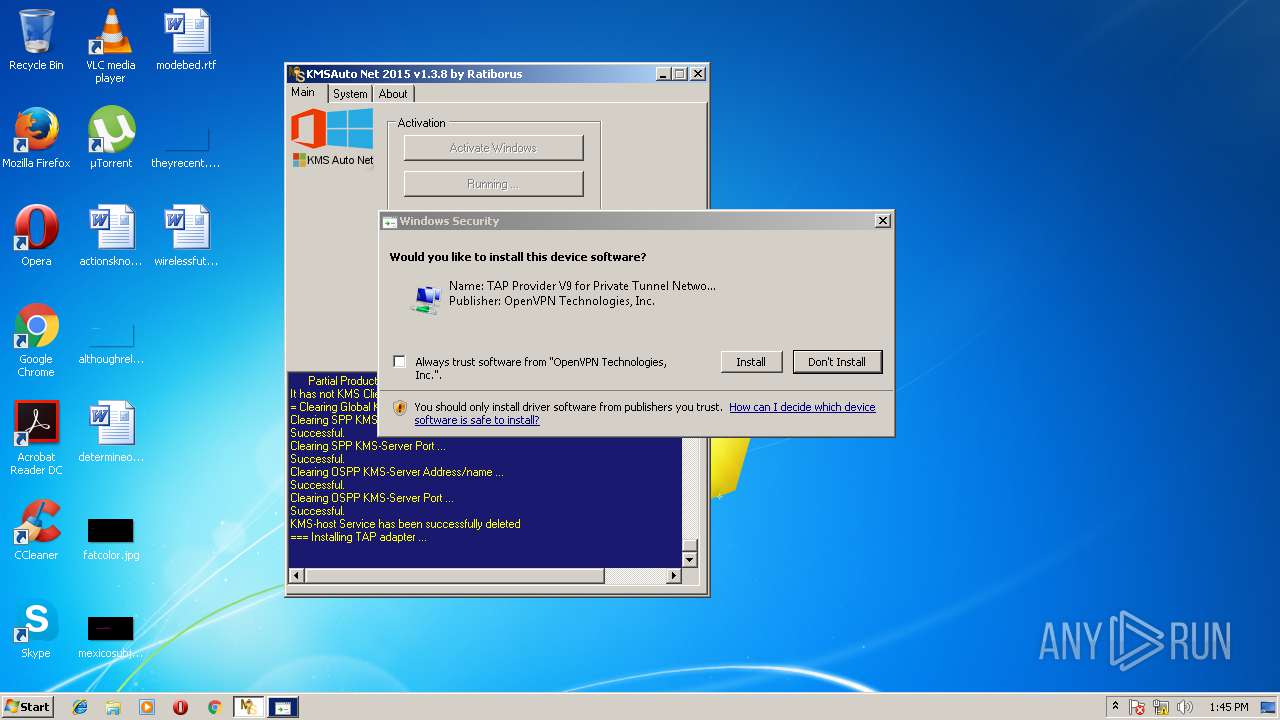Image resolution: width=1280 pixels, height=720 pixels.
Task: Minimize the KMSAuto Net window
Action: (663, 74)
